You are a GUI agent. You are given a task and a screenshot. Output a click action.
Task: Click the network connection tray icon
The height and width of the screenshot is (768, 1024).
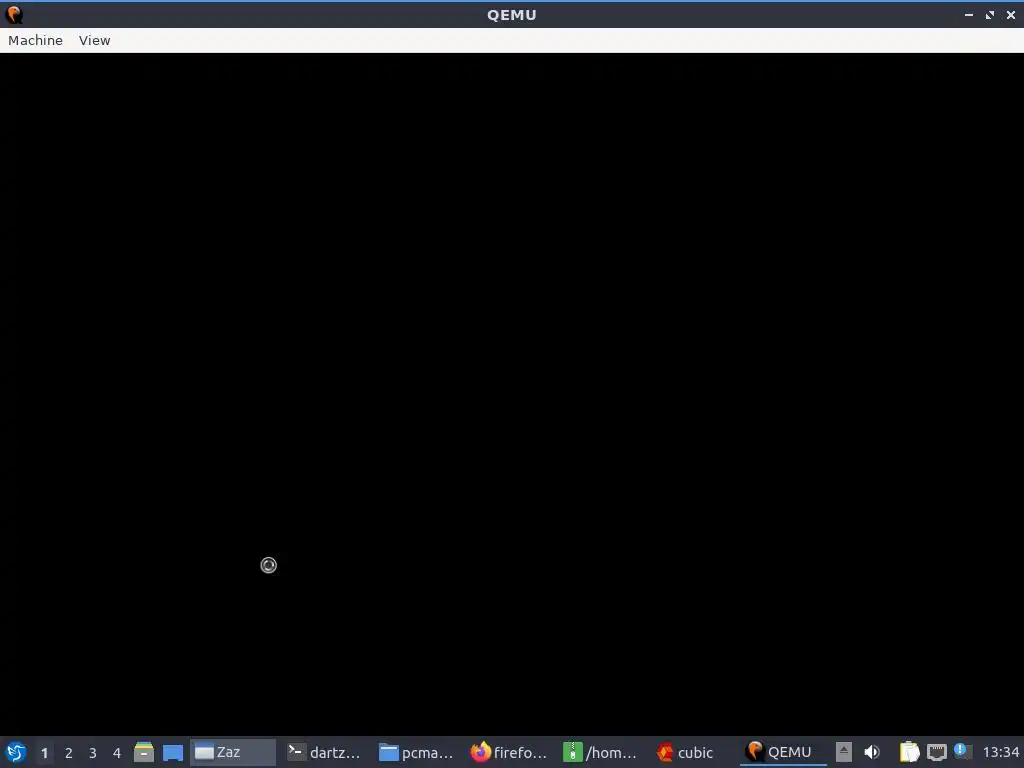pyautogui.click(x=937, y=752)
